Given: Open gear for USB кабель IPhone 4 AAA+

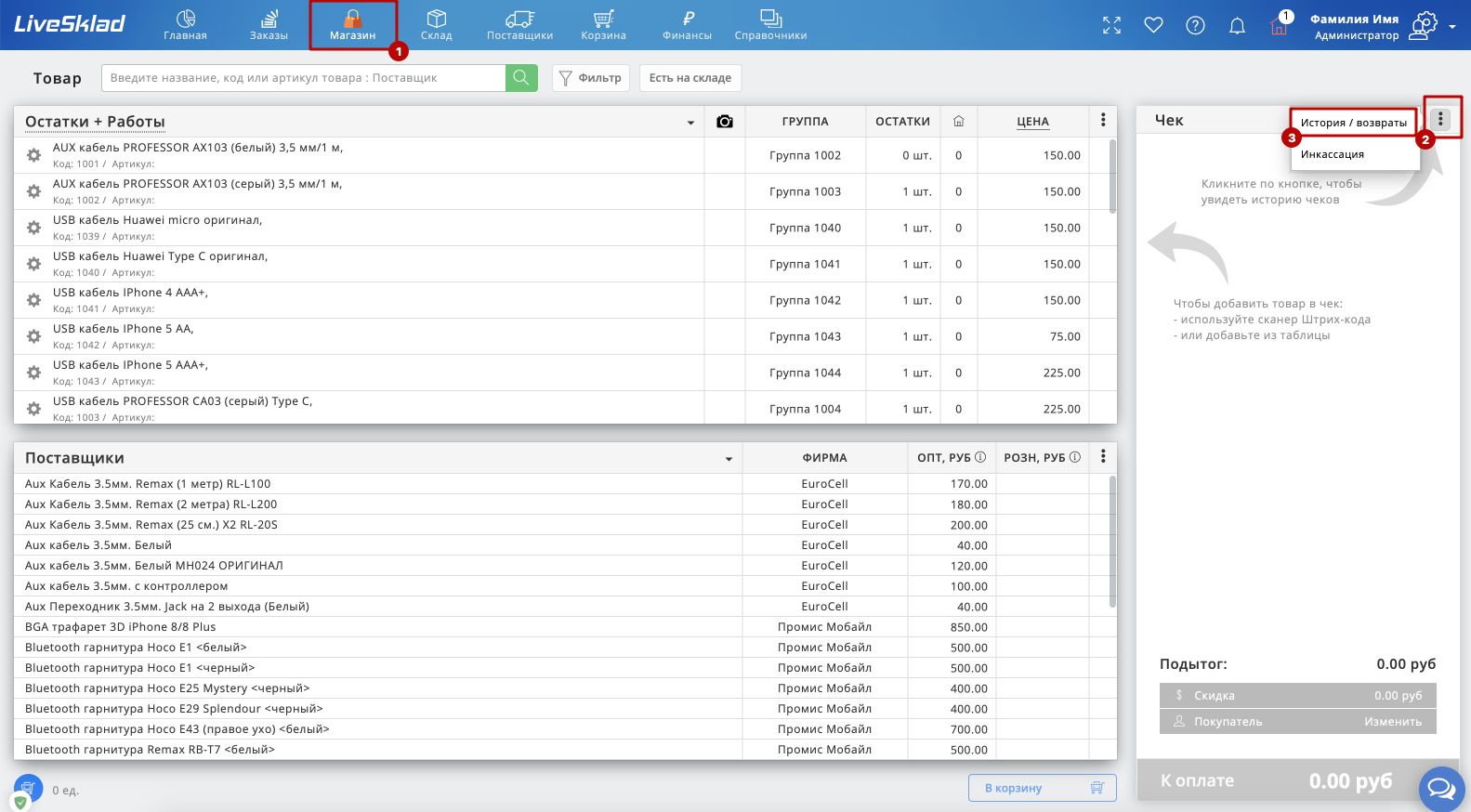Looking at the screenshot, I should point(33,300).
